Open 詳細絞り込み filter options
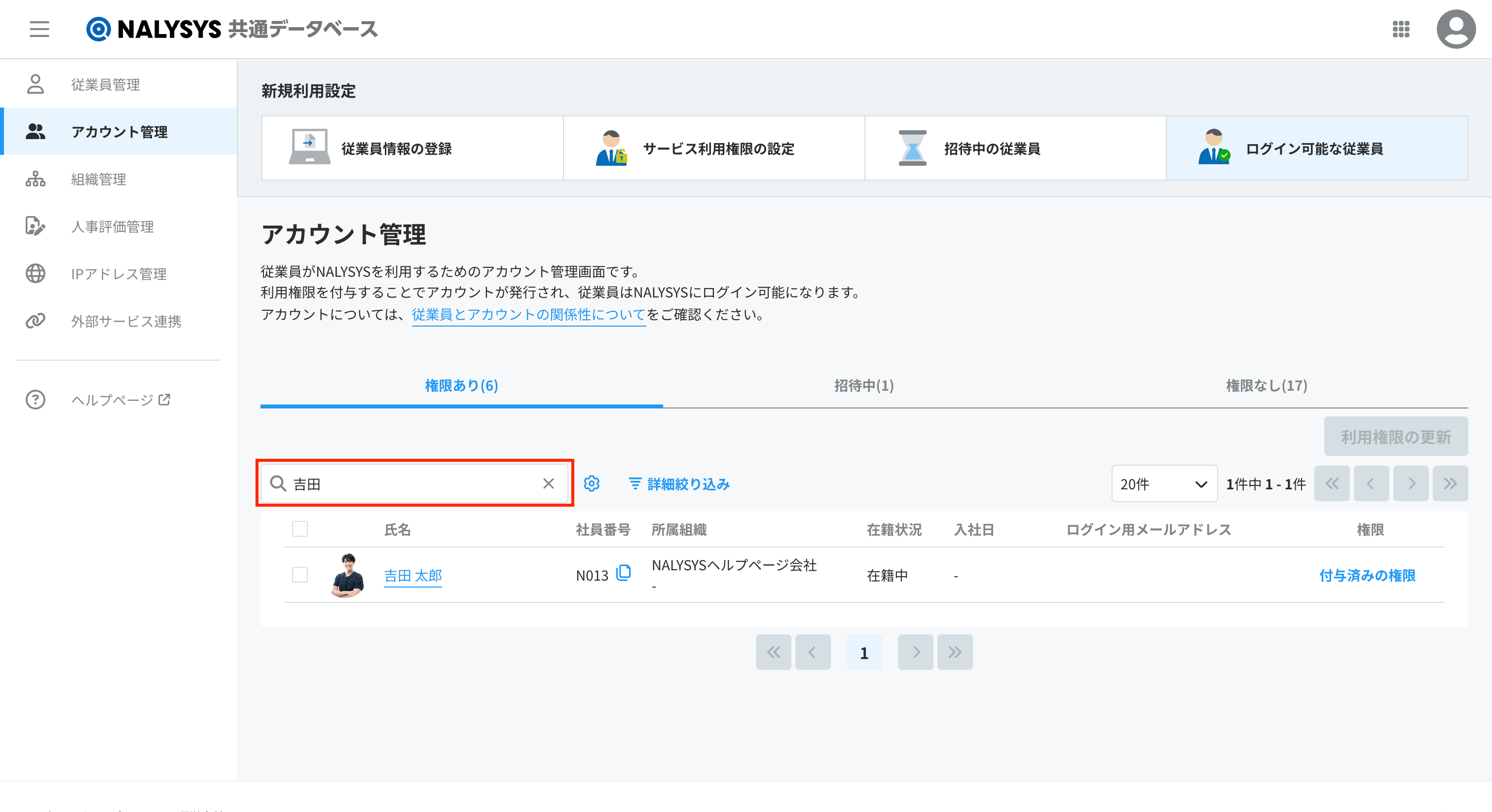This screenshot has width=1492, height=812. (679, 483)
